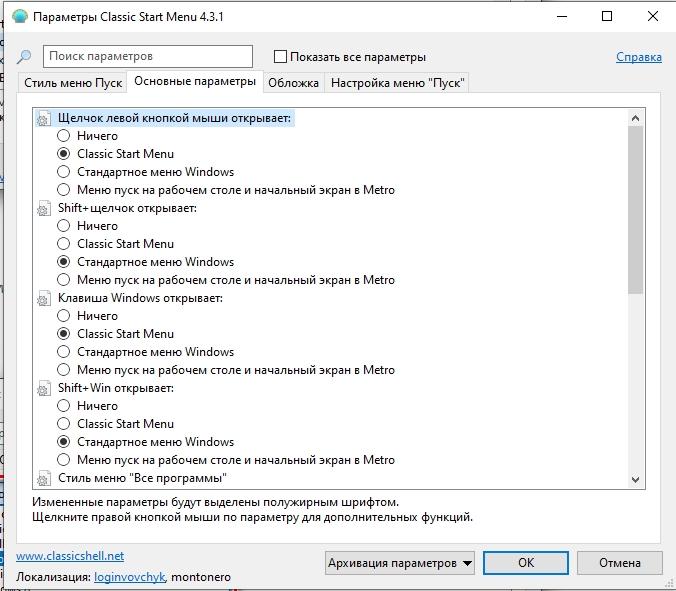Confirm settings with OK button
676x591 pixels.
526,563
